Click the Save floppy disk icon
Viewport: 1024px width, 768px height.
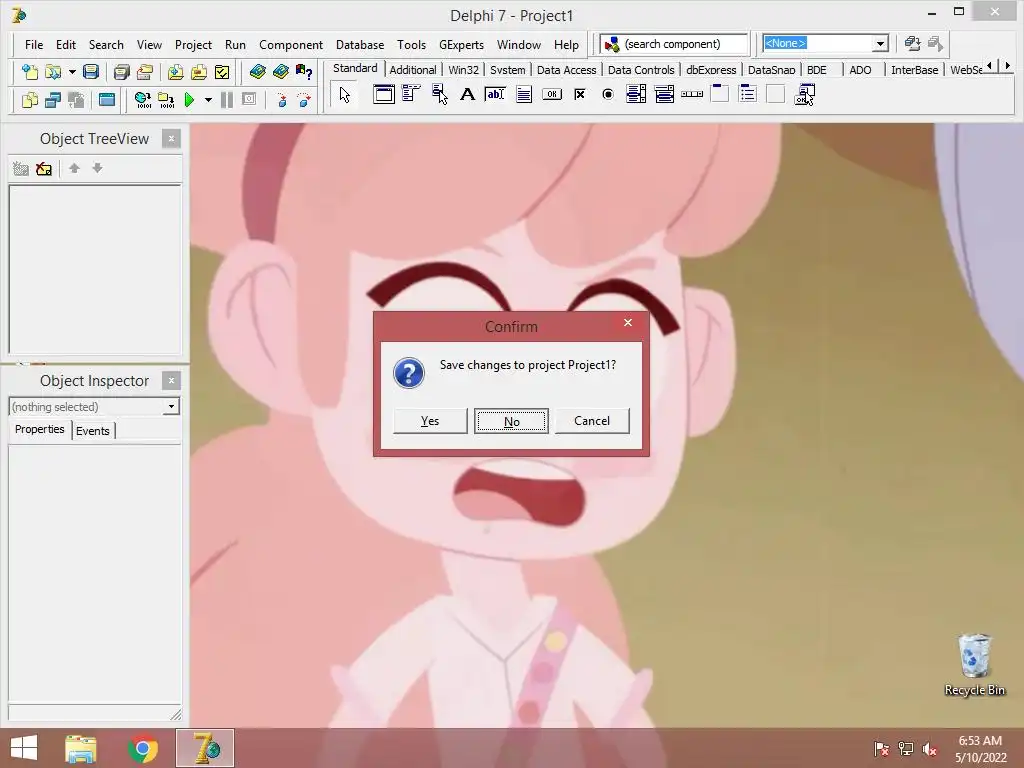pyautogui.click(x=91, y=71)
